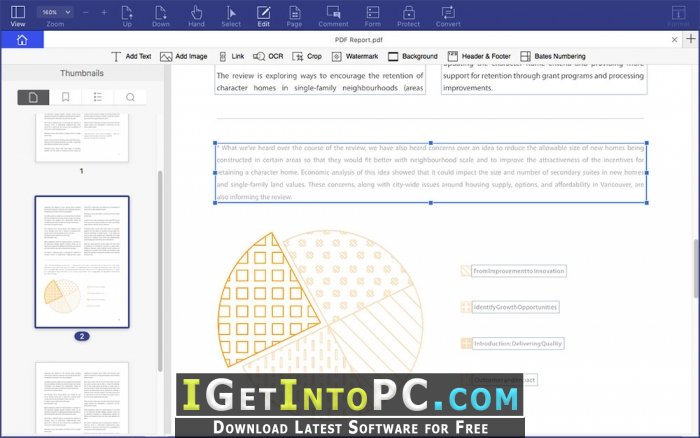The height and width of the screenshot is (438, 700).
Task: Click the 'Introduction:DeliveringQuality' legend label
Action: (518, 343)
